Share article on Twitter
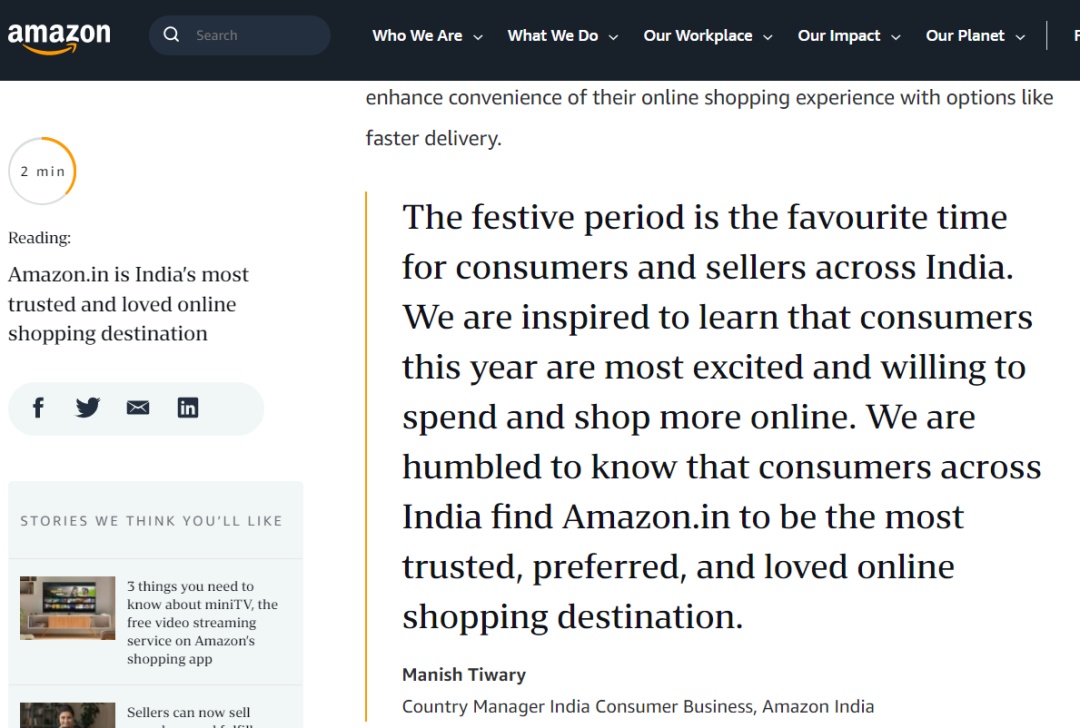 87,408
